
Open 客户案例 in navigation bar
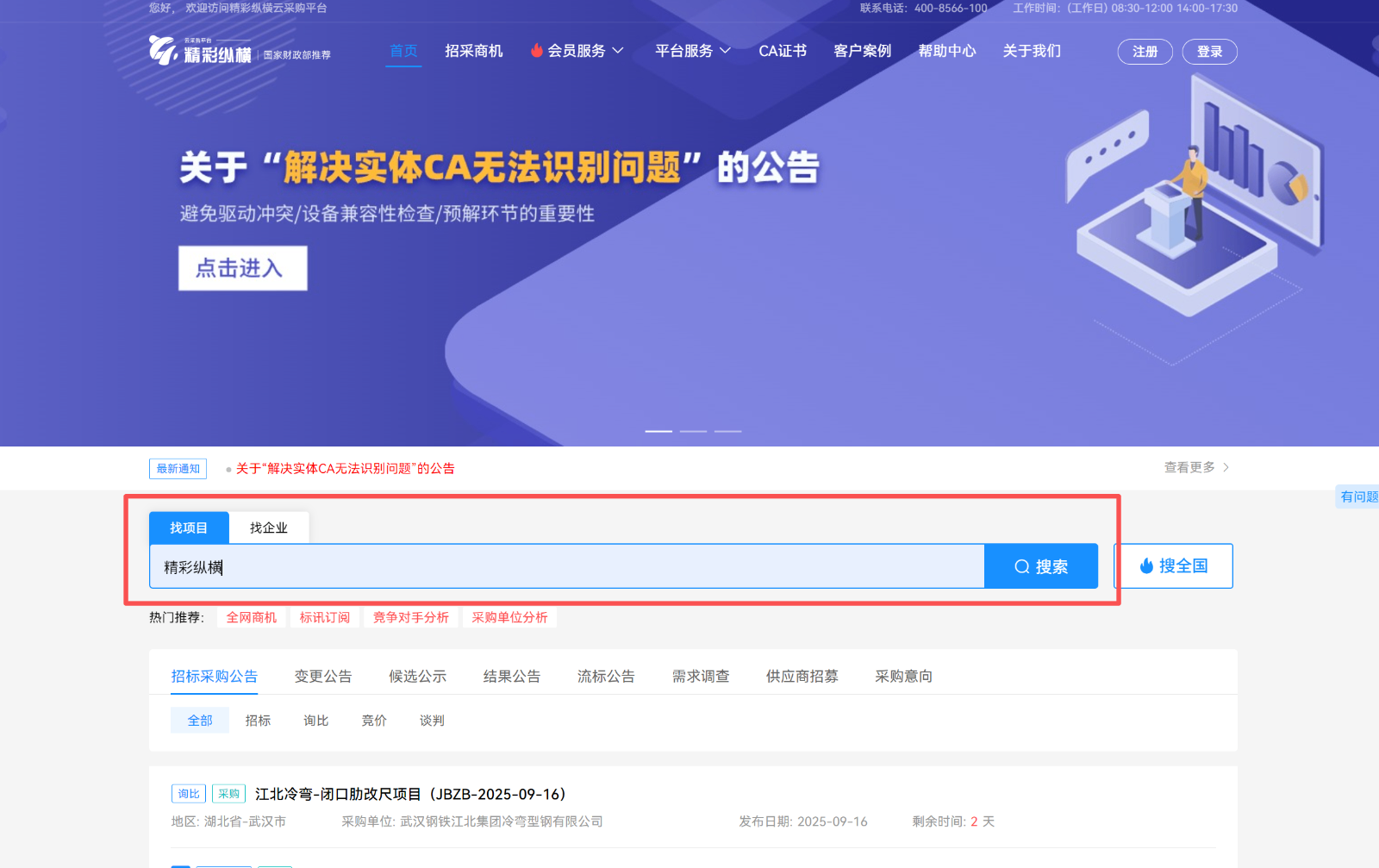click(863, 51)
